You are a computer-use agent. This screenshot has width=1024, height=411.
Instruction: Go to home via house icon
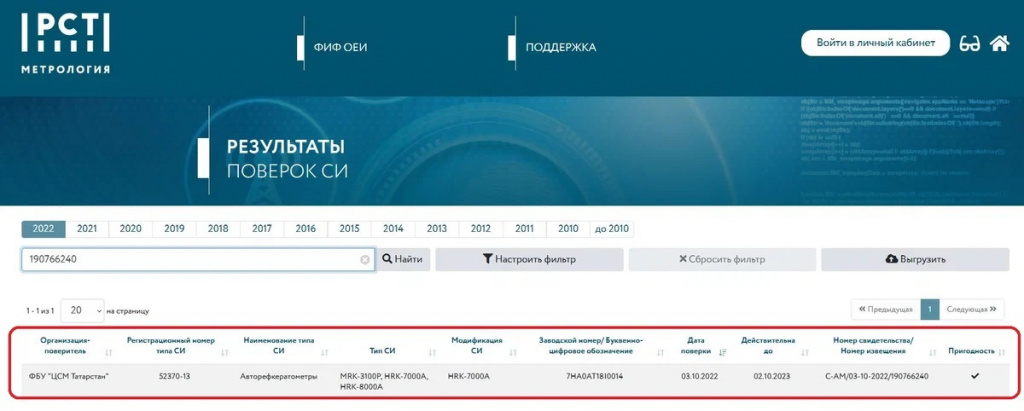pyautogui.click(x=999, y=43)
